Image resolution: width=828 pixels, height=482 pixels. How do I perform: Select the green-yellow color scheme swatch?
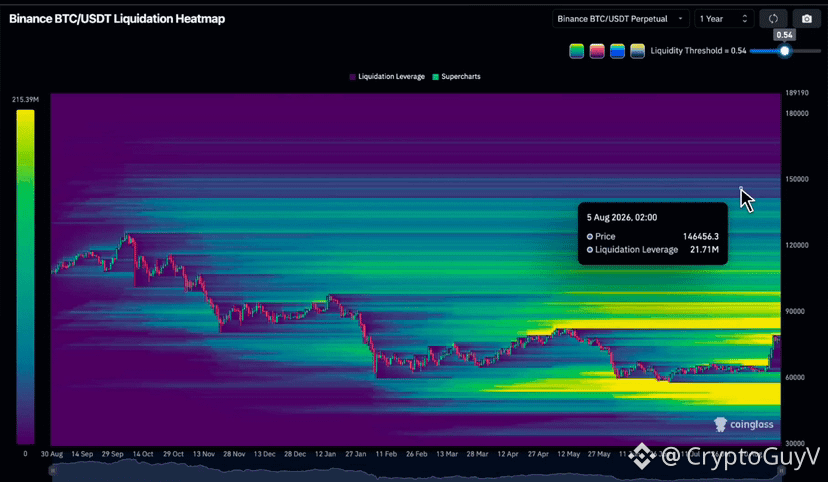tap(577, 51)
